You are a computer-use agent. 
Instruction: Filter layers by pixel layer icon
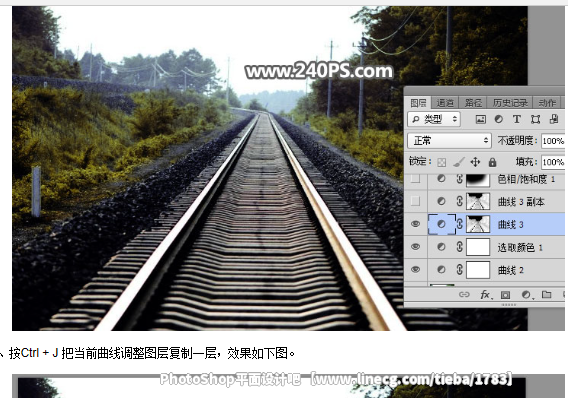[480, 119]
